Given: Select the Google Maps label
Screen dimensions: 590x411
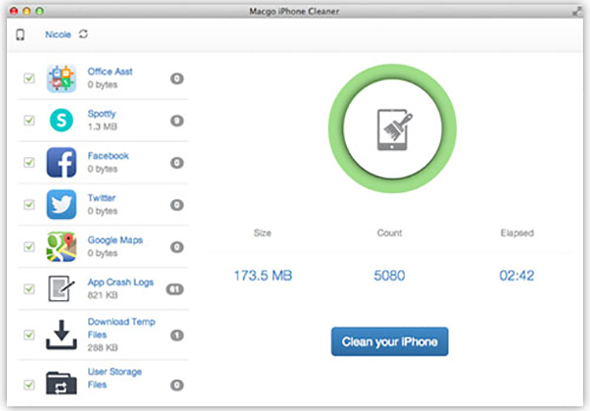Looking at the screenshot, I should point(115,240).
